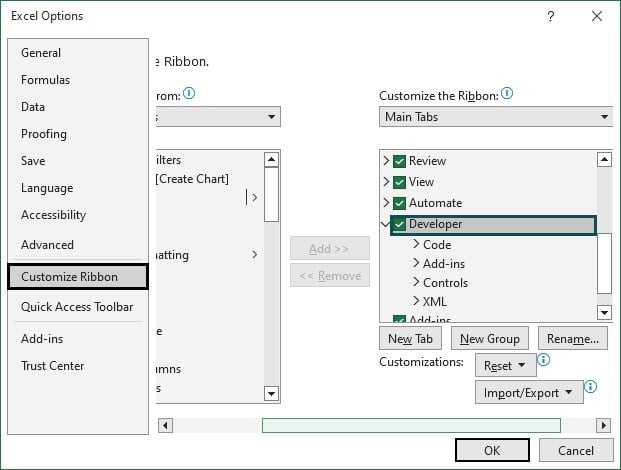Click the info icon next to Customize the Ribbon
The width and height of the screenshot is (621, 470).
pyautogui.click(x=507, y=94)
